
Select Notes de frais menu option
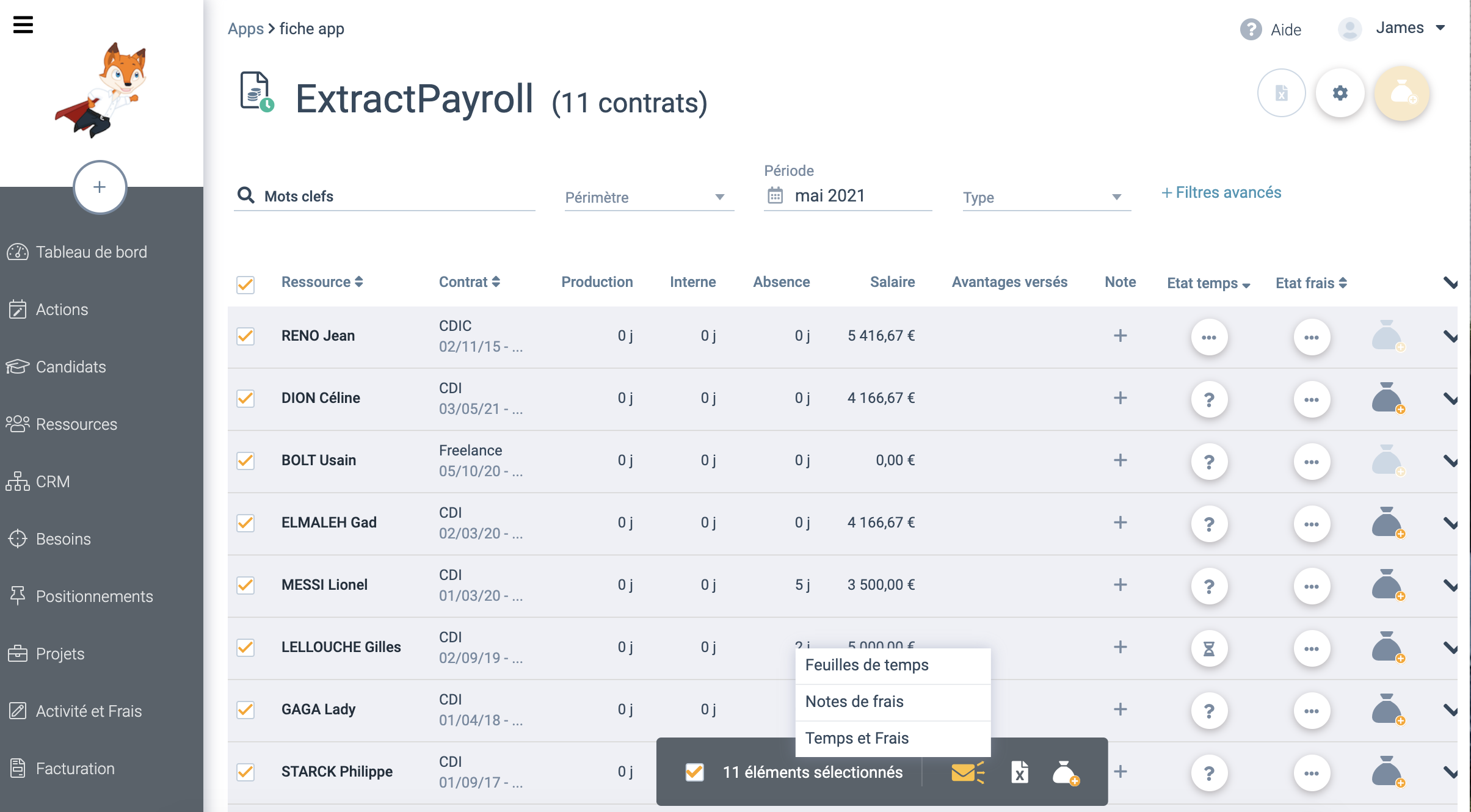click(x=893, y=701)
